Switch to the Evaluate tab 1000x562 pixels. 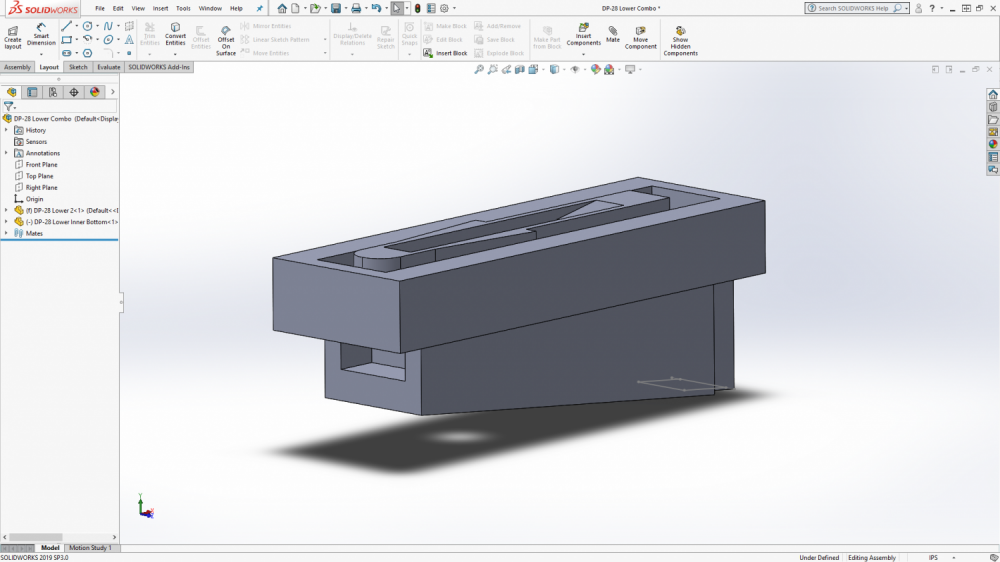[109, 67]
